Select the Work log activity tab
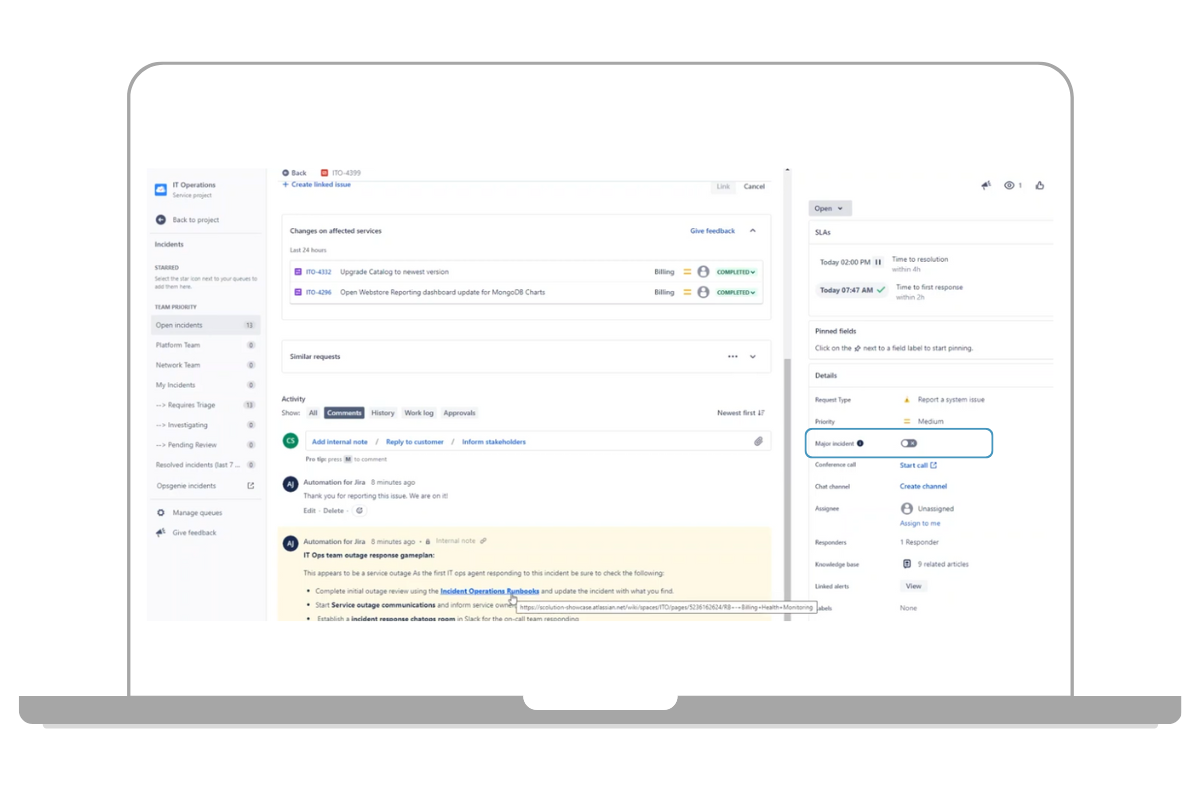 pos(419,413)
